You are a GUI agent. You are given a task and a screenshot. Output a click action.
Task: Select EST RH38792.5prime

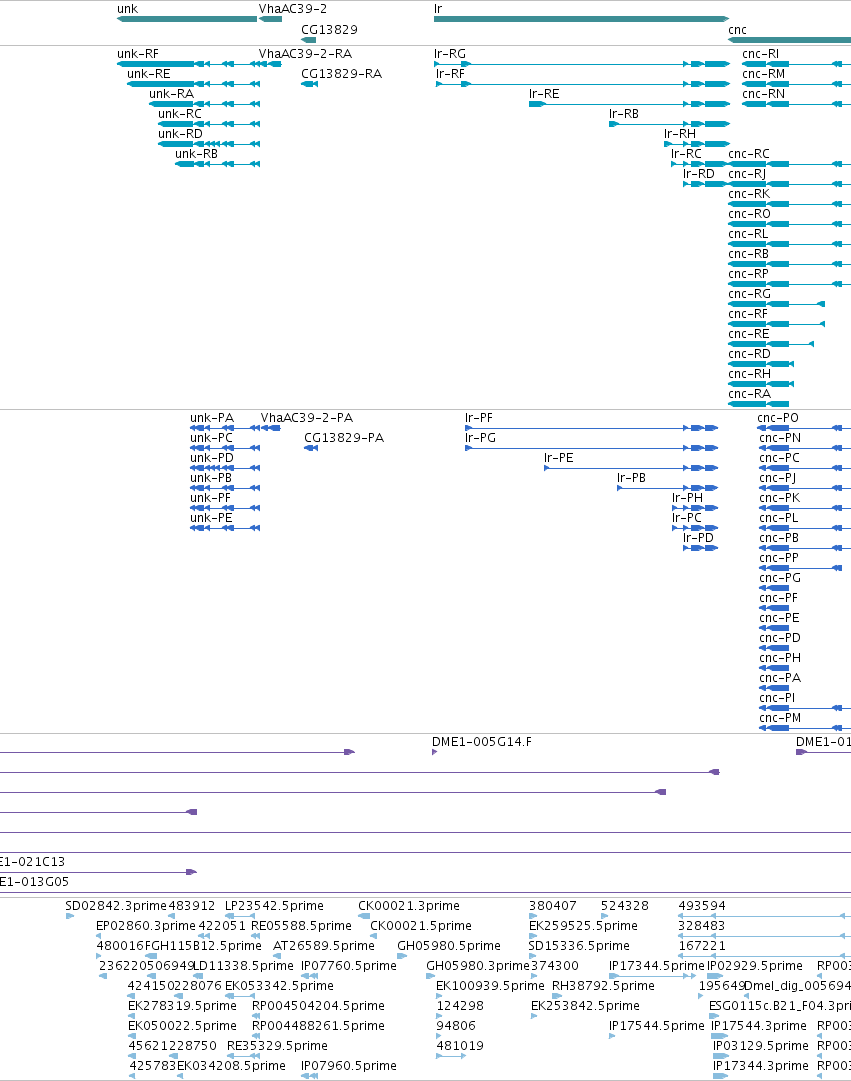click(603, 986)
